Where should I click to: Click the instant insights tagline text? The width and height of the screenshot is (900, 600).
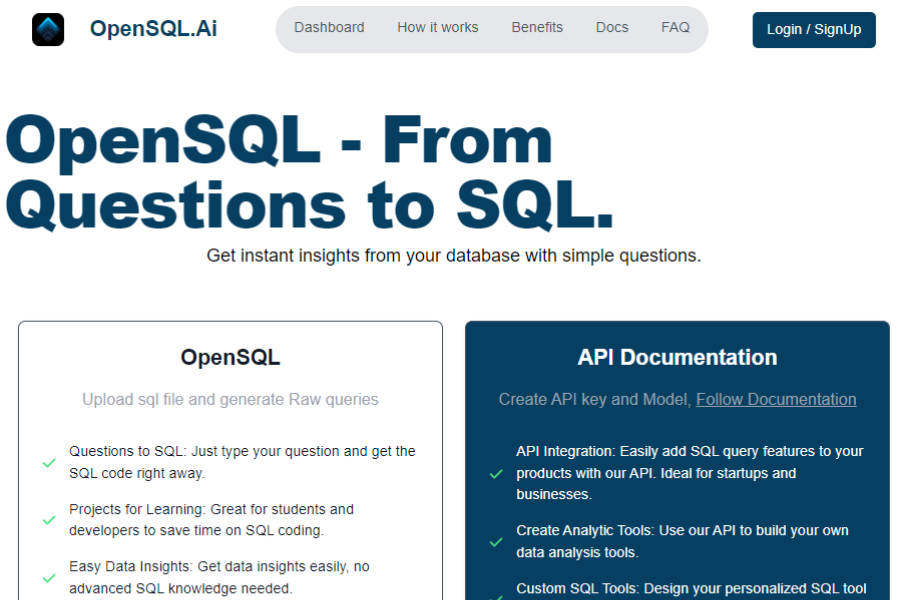453,255
